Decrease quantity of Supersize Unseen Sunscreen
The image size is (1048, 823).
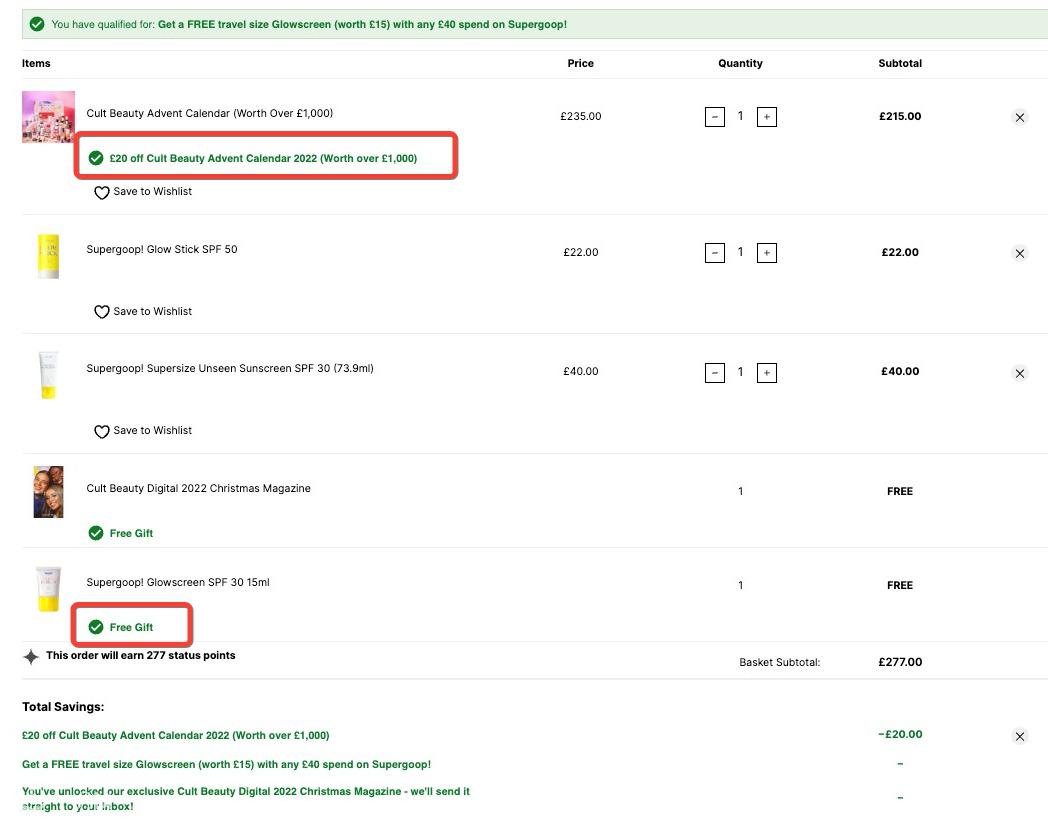tap(714, 373)
